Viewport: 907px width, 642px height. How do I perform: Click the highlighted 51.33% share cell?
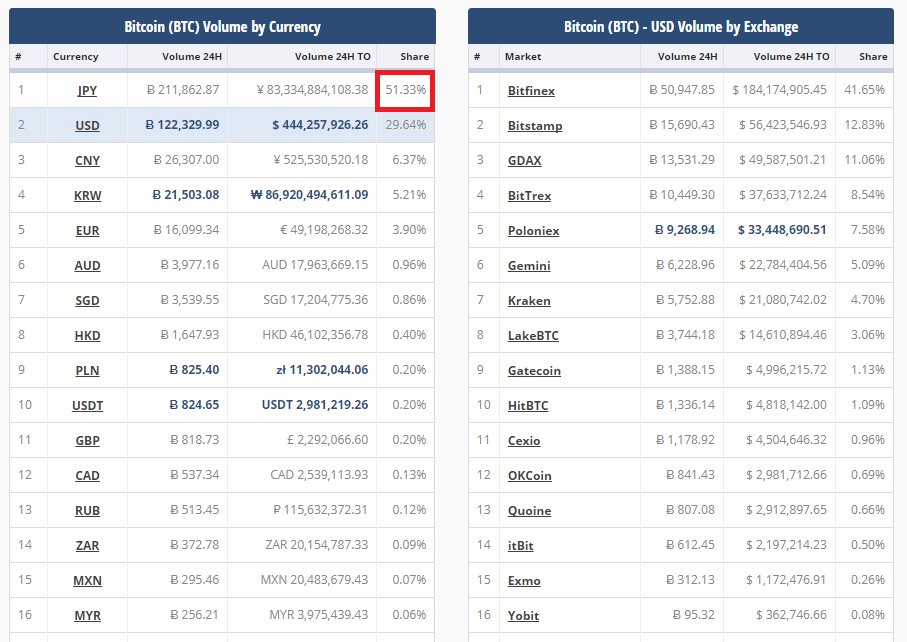click(x=405, y=90)
